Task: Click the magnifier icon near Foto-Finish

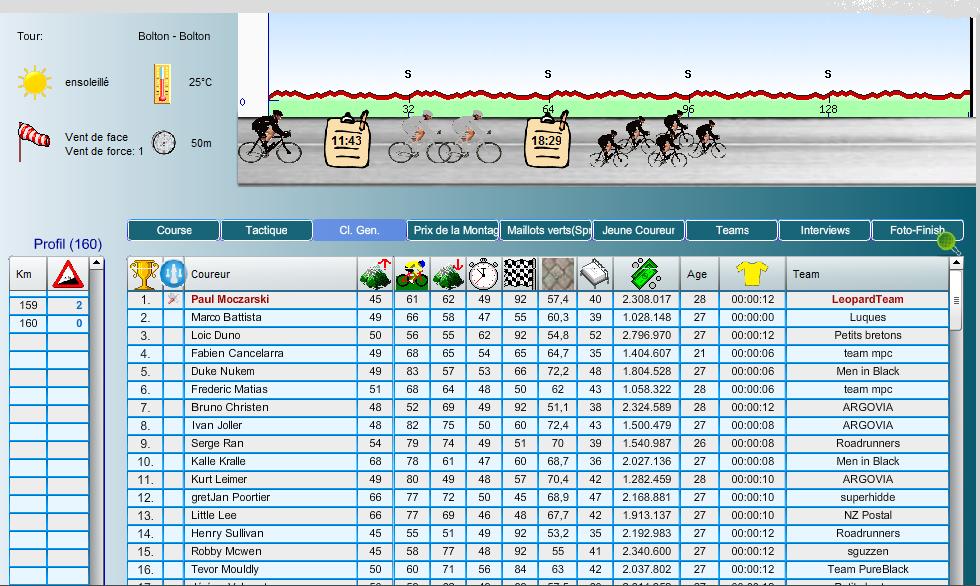Action: 947,242
